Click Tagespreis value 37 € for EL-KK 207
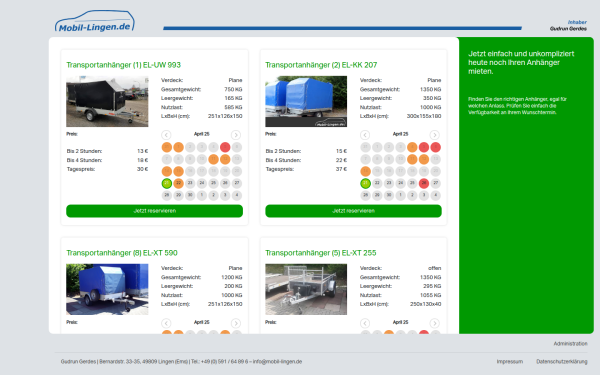 [x=341, y=169]
